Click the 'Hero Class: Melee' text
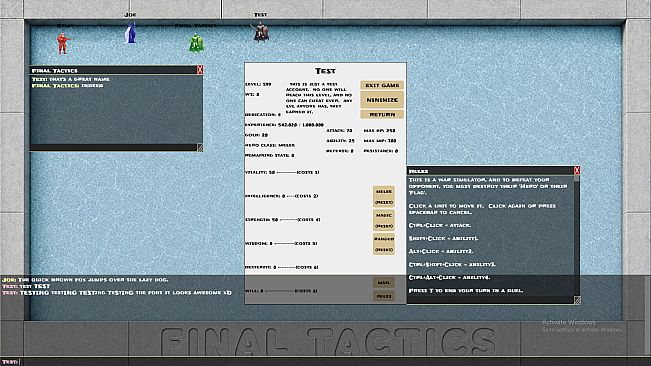 coord(270,145)
